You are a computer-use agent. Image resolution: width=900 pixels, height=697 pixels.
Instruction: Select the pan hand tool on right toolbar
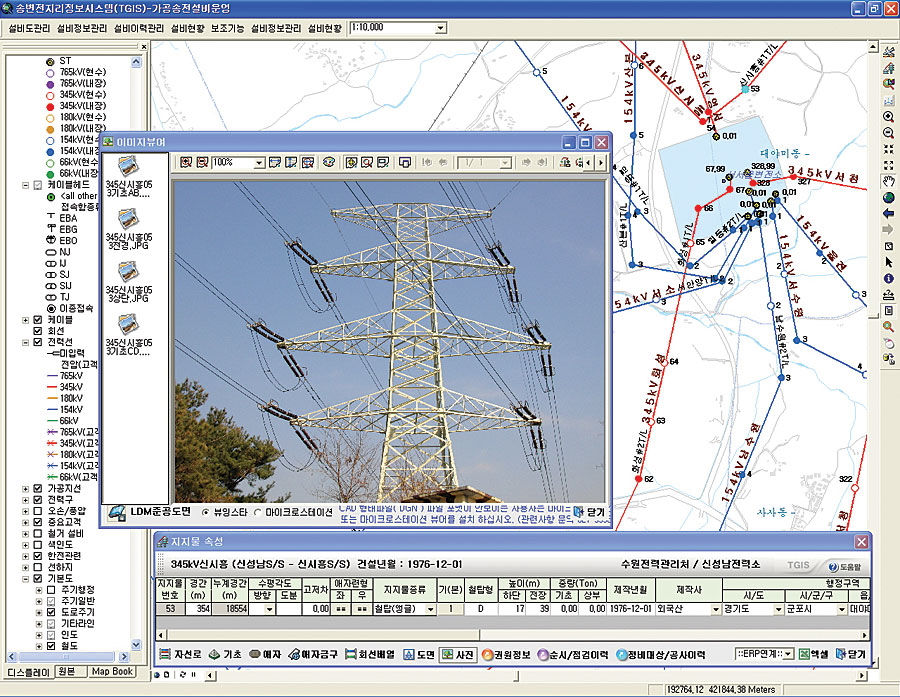point(888,181)
